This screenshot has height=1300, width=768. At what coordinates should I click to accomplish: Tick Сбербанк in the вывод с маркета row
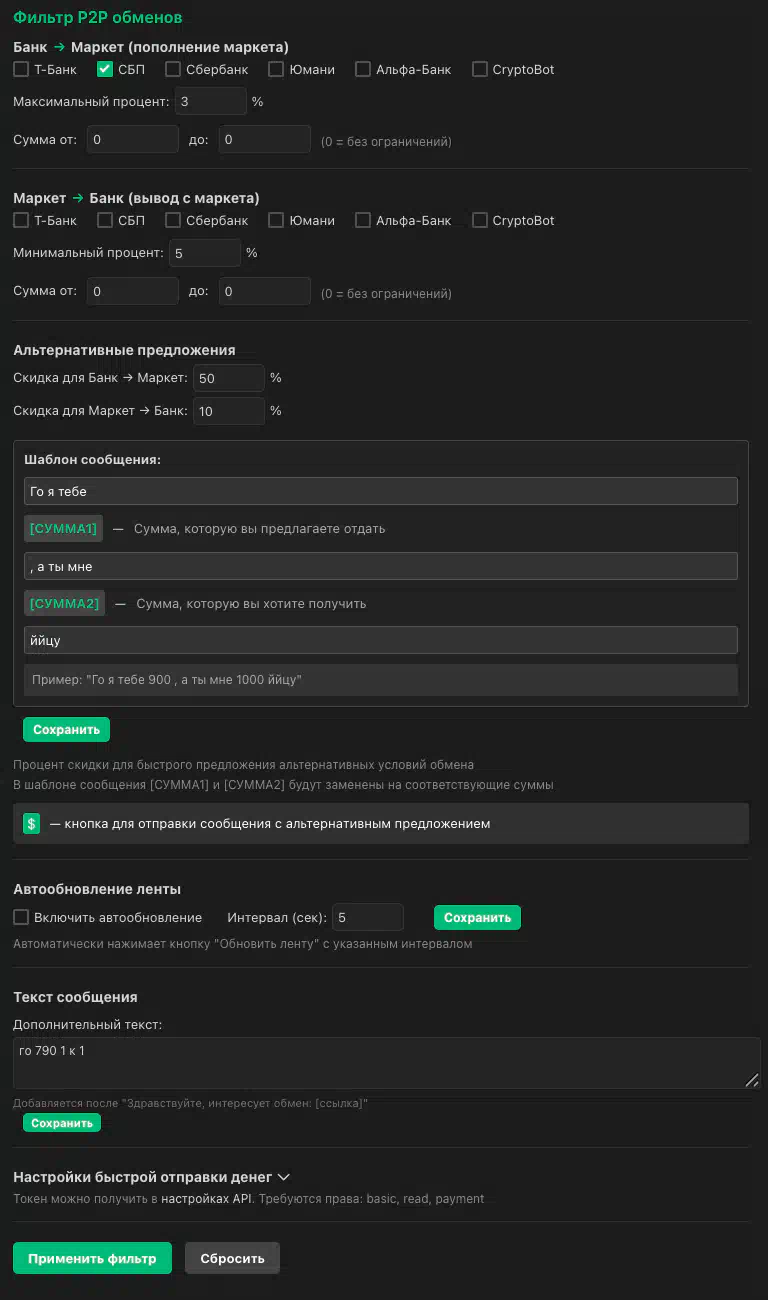173,221
